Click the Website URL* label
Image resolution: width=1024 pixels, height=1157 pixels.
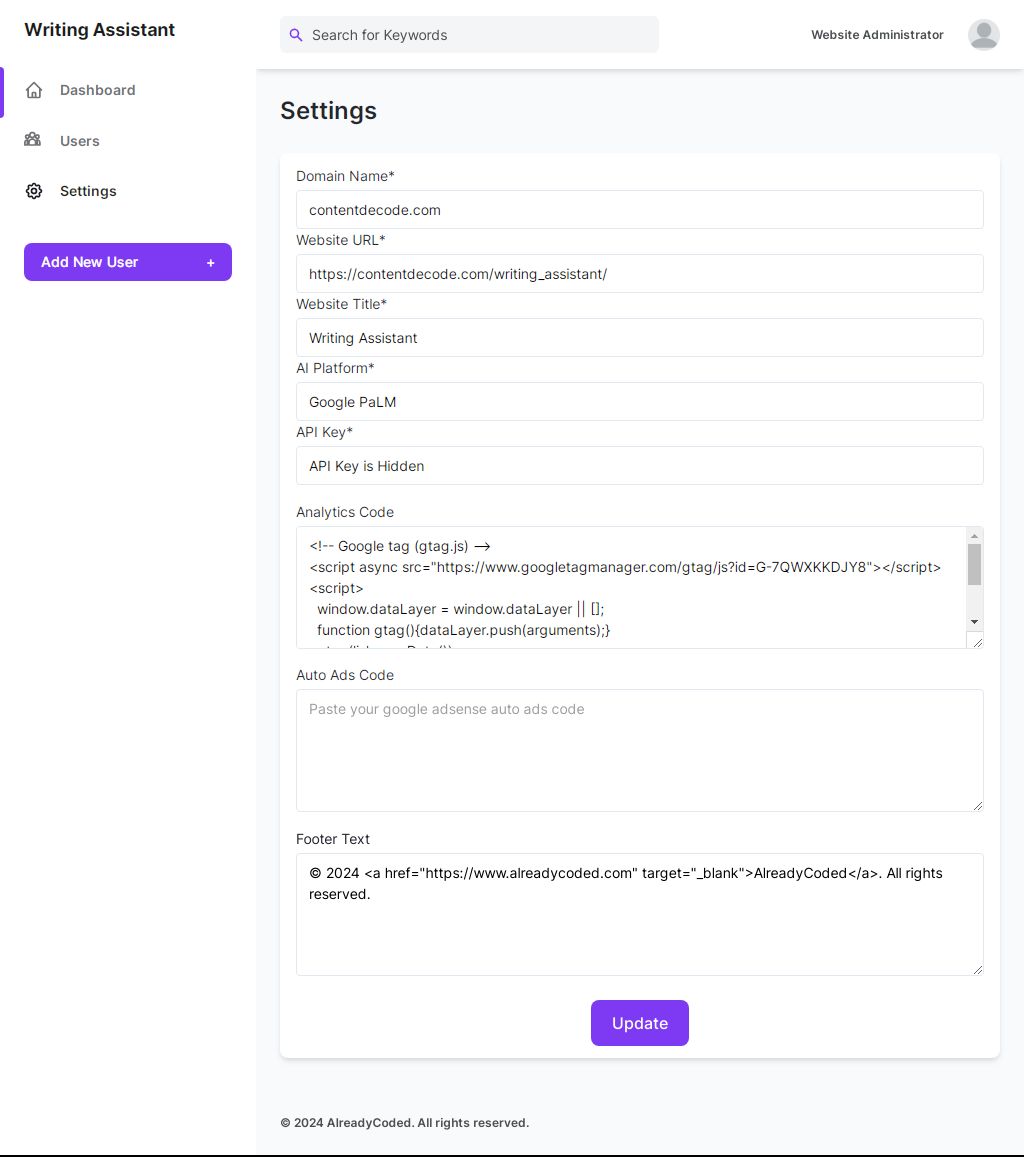(341, 240)
